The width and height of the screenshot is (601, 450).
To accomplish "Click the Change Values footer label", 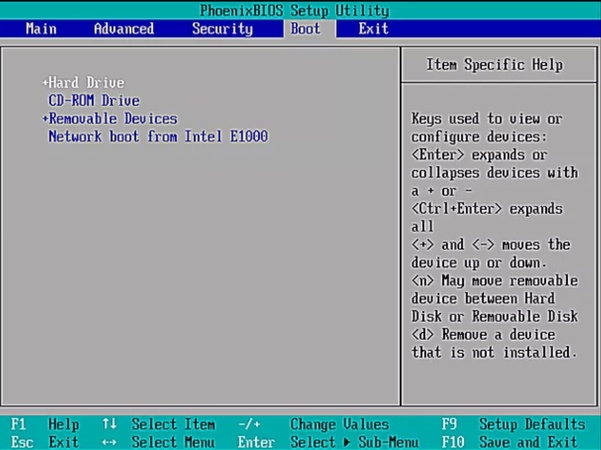I will (x=340, y=424).
